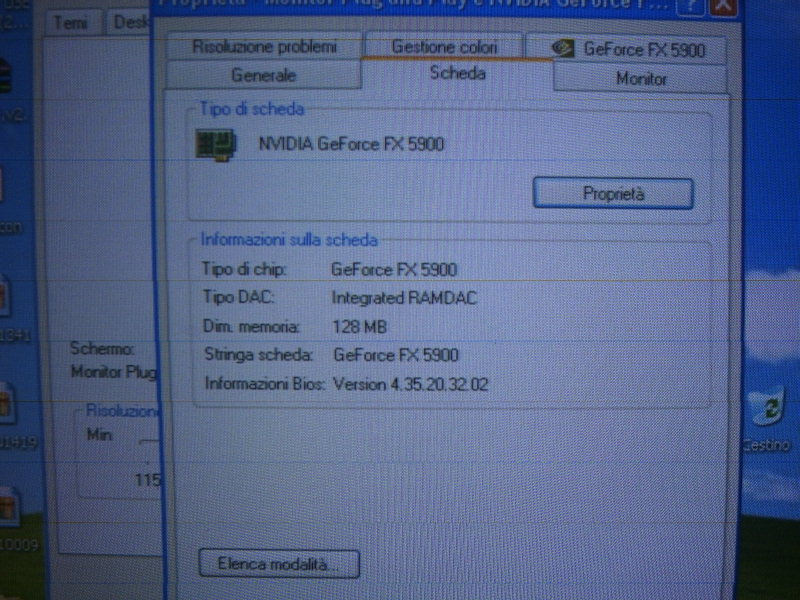Viewport: 800px width, 600px height.
Task: Select the Version 4.35.20.32.02 BIOS text
Action: click(x=411, y=384)
